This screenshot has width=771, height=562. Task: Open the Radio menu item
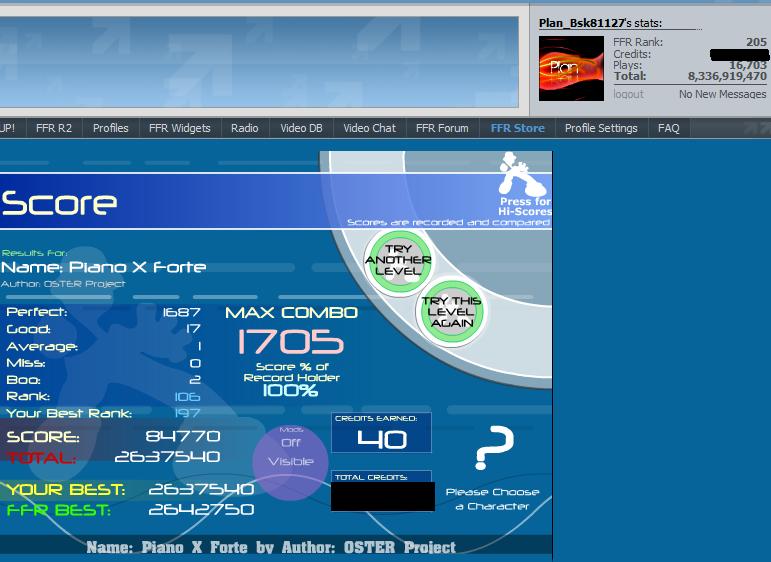click(244, 128)
